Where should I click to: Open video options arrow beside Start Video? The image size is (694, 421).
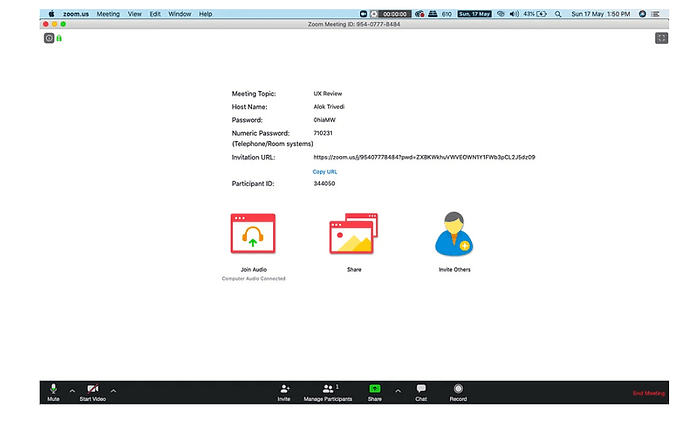click(x=113, y=391)
